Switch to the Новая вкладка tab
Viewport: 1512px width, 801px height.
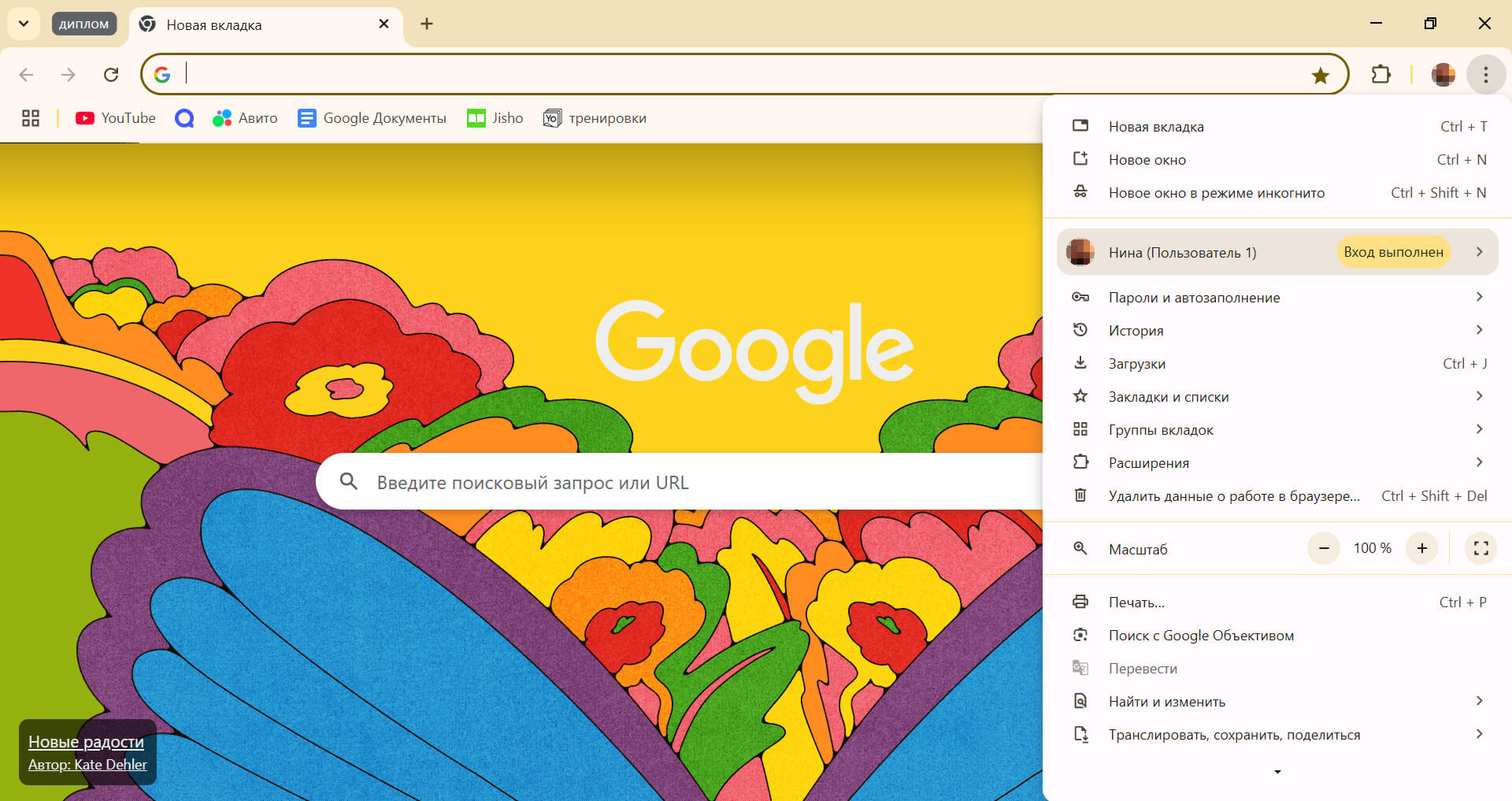(266, 24)
